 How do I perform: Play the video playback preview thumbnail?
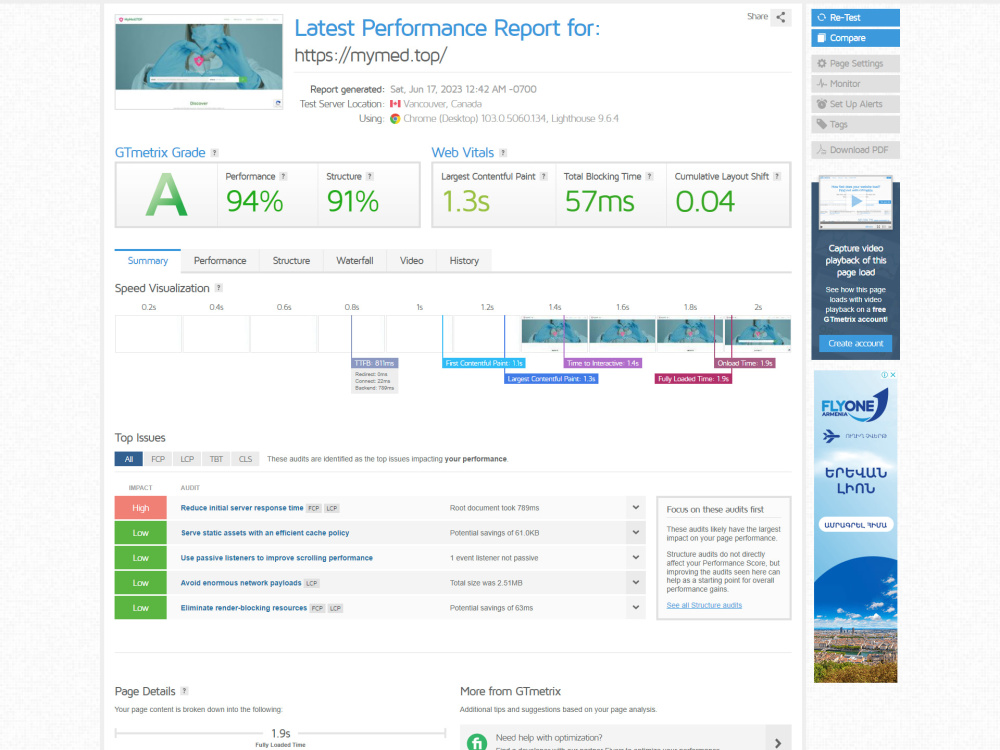click(x=856, y=201)
